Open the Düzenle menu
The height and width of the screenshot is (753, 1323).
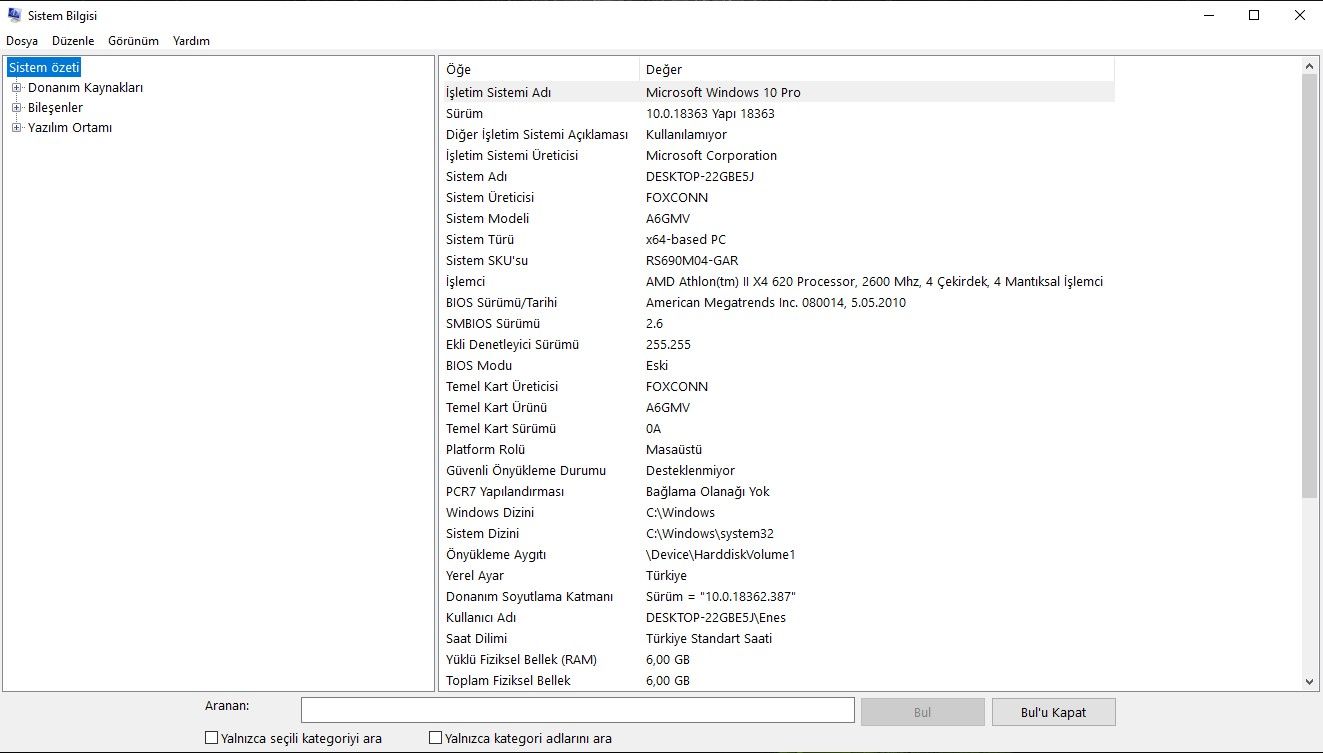point(72,41)
